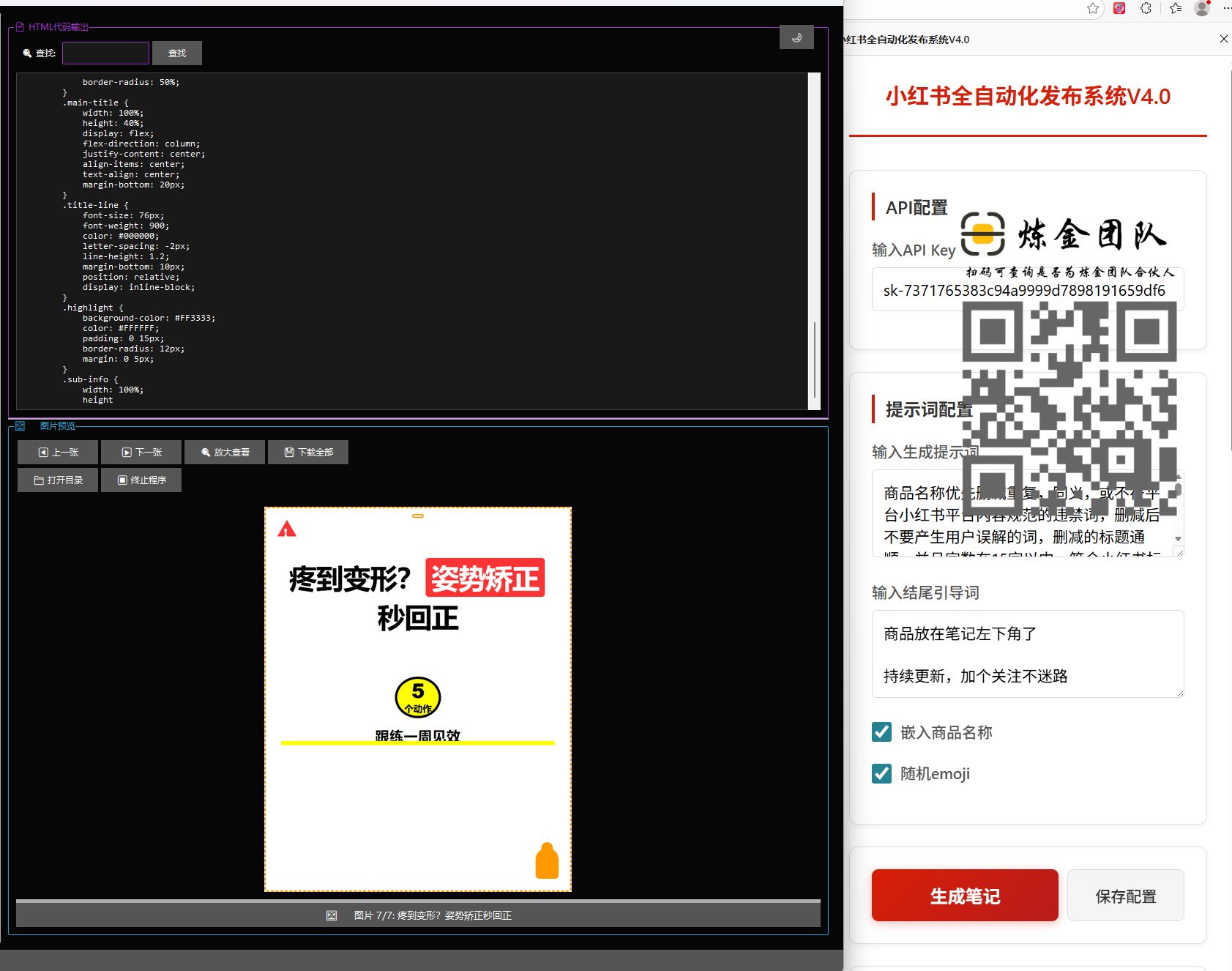Open the browser ellipsis menu
Viewport: 1232px width, 971px height.
click(1227, 7)
